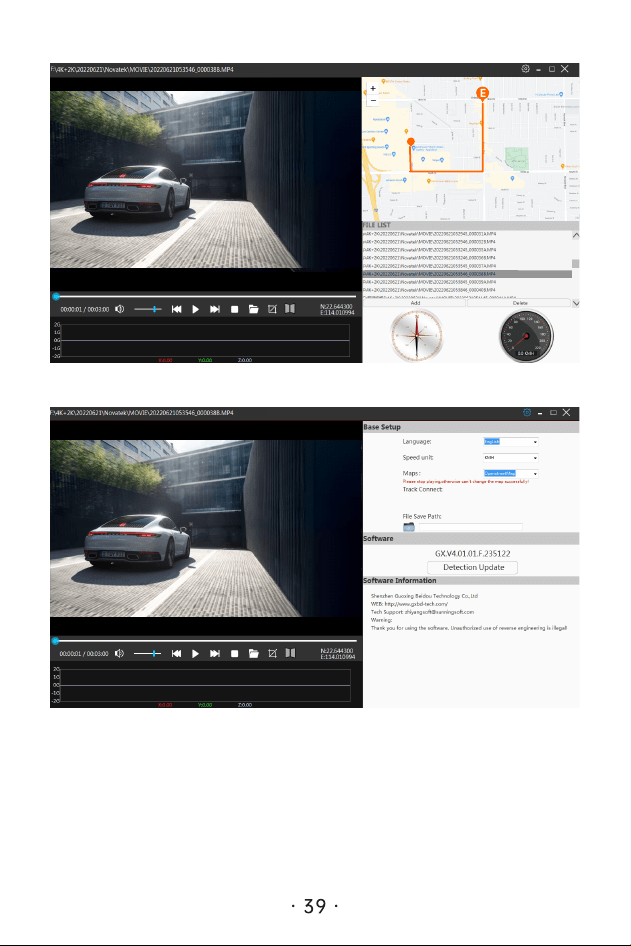Select the highlighted file list row

point(467,274)
